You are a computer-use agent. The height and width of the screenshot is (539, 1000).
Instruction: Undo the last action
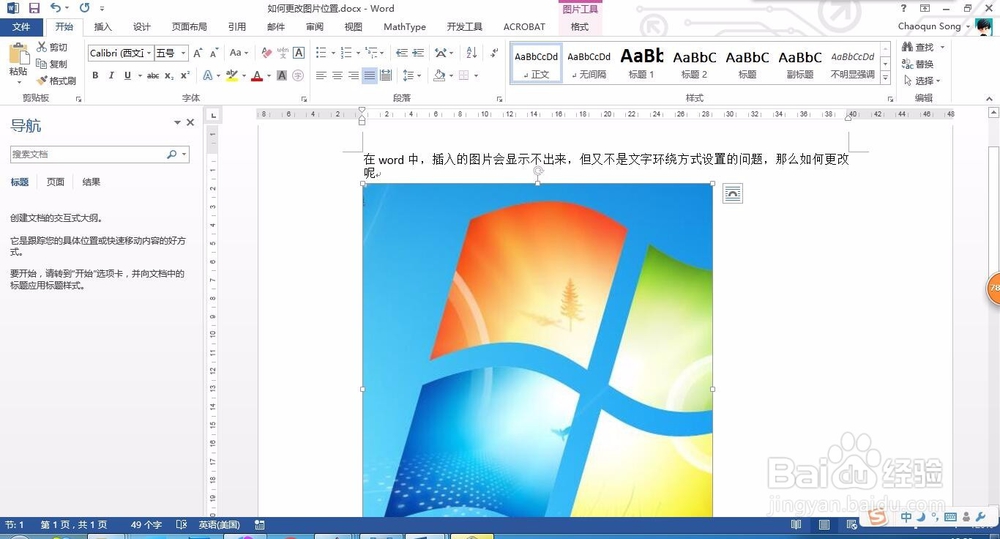point(55,8)
